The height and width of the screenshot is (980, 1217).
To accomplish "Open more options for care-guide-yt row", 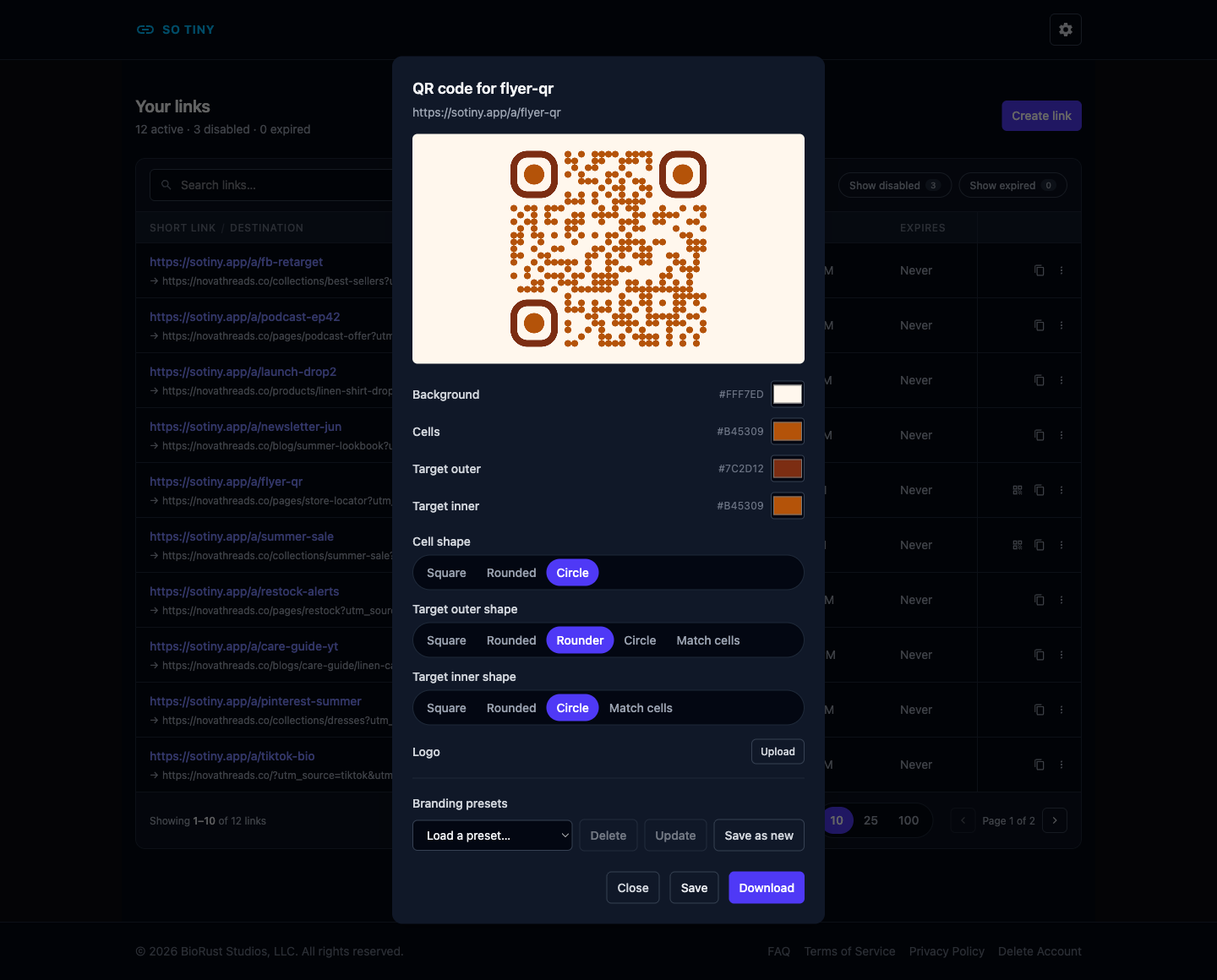I will [x=1061, y=655].
